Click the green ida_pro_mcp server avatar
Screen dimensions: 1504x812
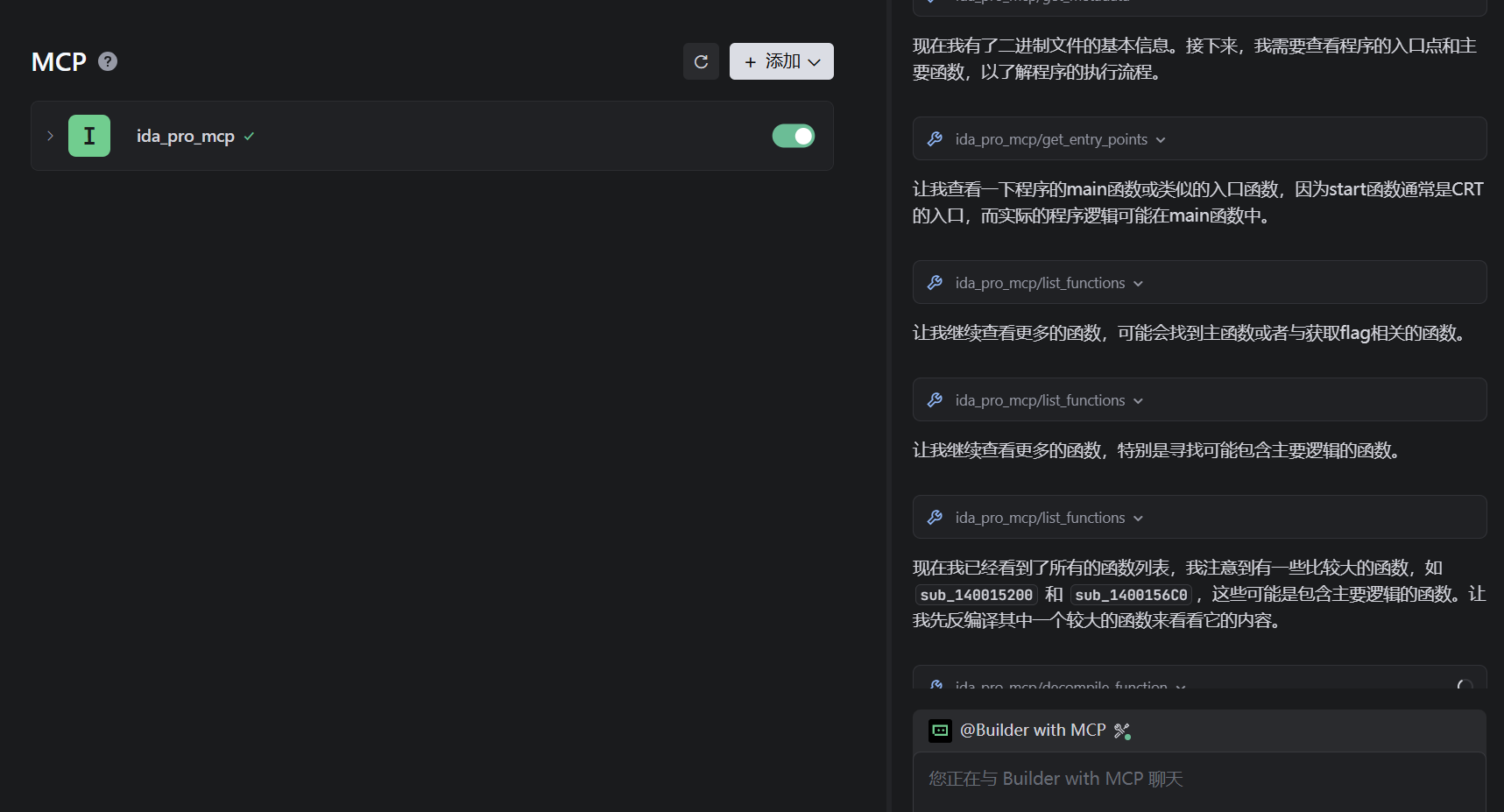pos(89,136)
